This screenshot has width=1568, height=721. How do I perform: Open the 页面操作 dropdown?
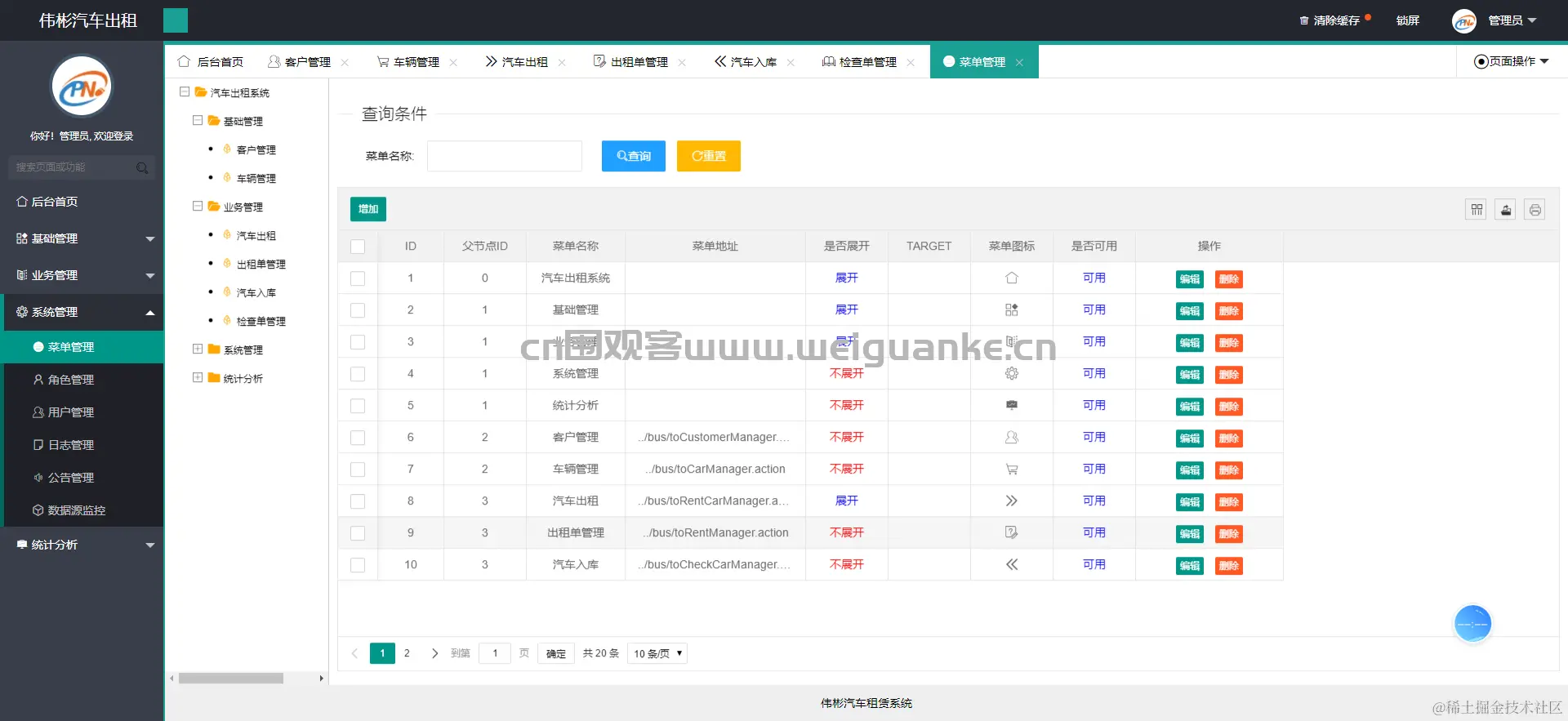coord(1511,61)
